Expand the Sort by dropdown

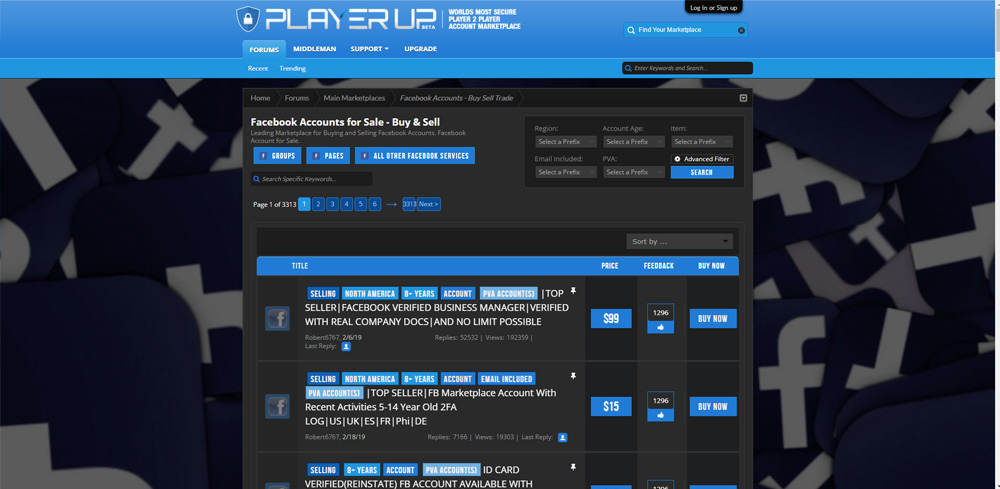[679, 241]
